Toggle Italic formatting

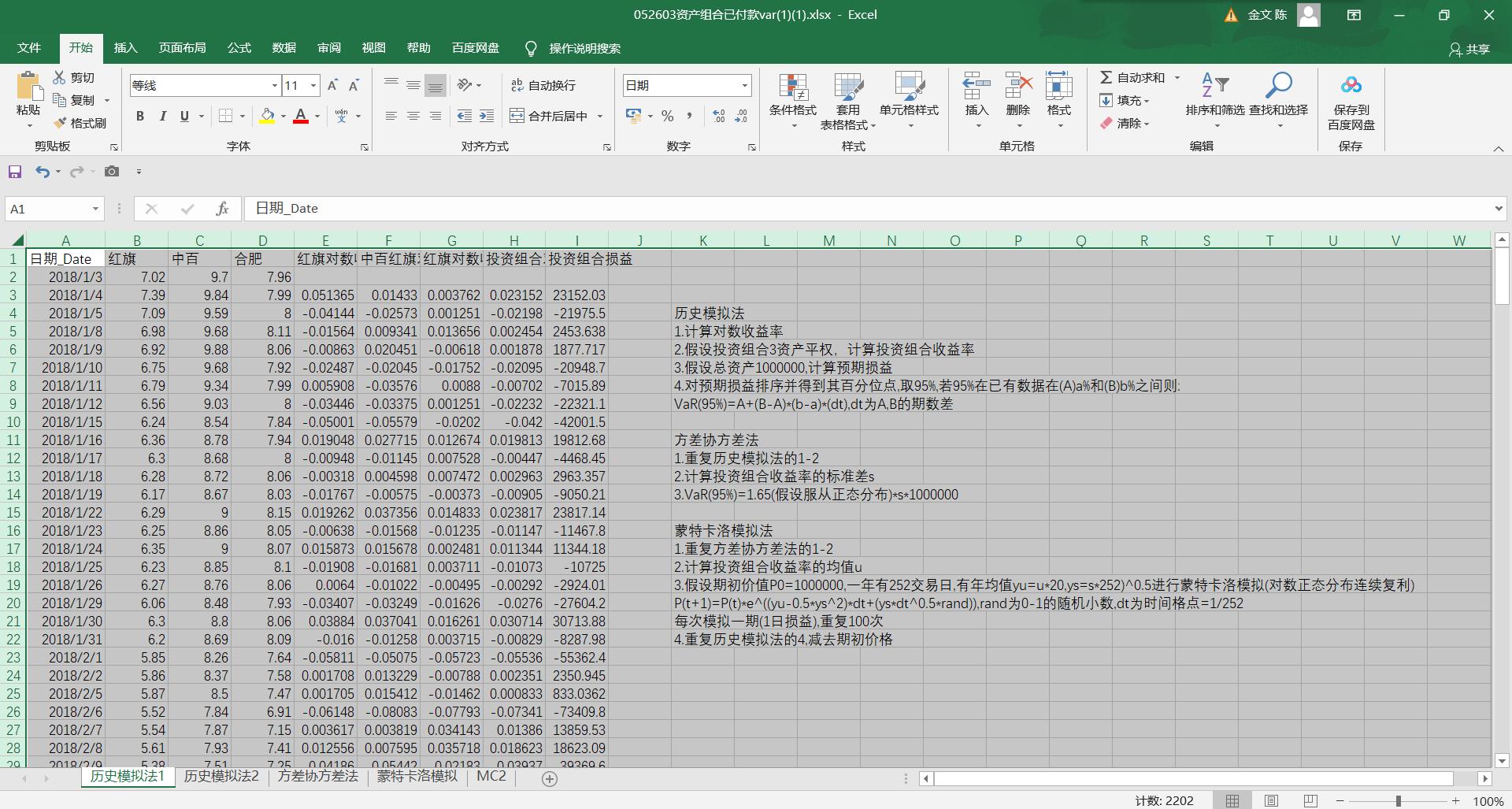[162, 116]
